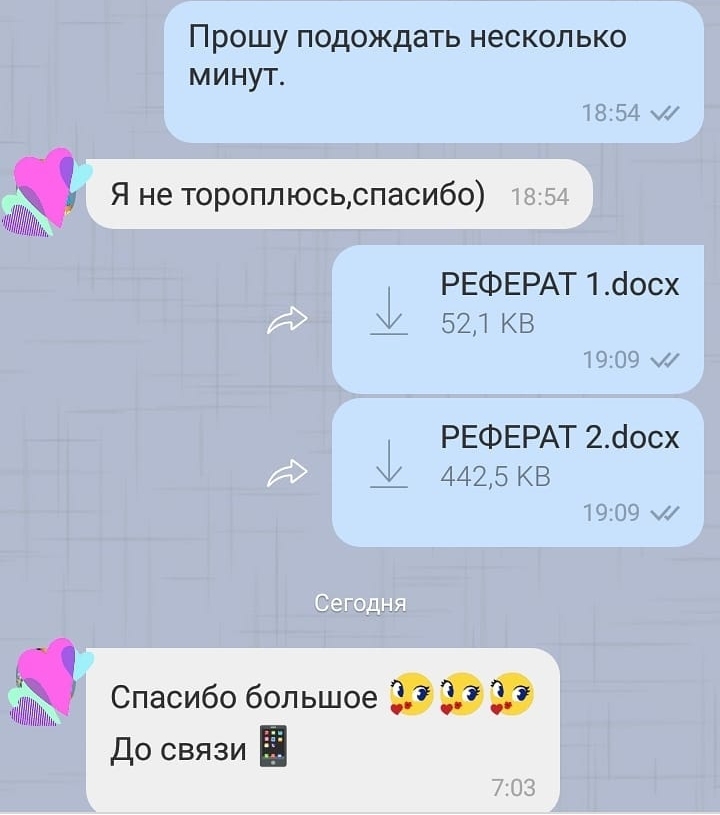The height and width of the screenshot is (815, 720).
Task: Tap read checkmarks on 18:54 outgoing message
Action: pos(665,113)
